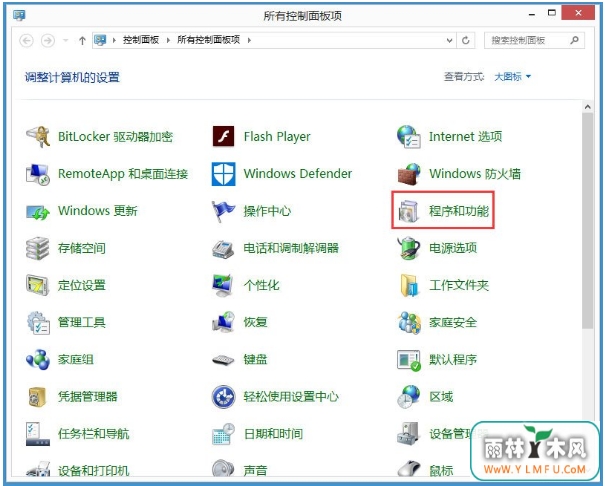Click the 默认程序 link text
The height and width of the screenshot is (486, 605).
pyautogui.click(x=453, y=359)
